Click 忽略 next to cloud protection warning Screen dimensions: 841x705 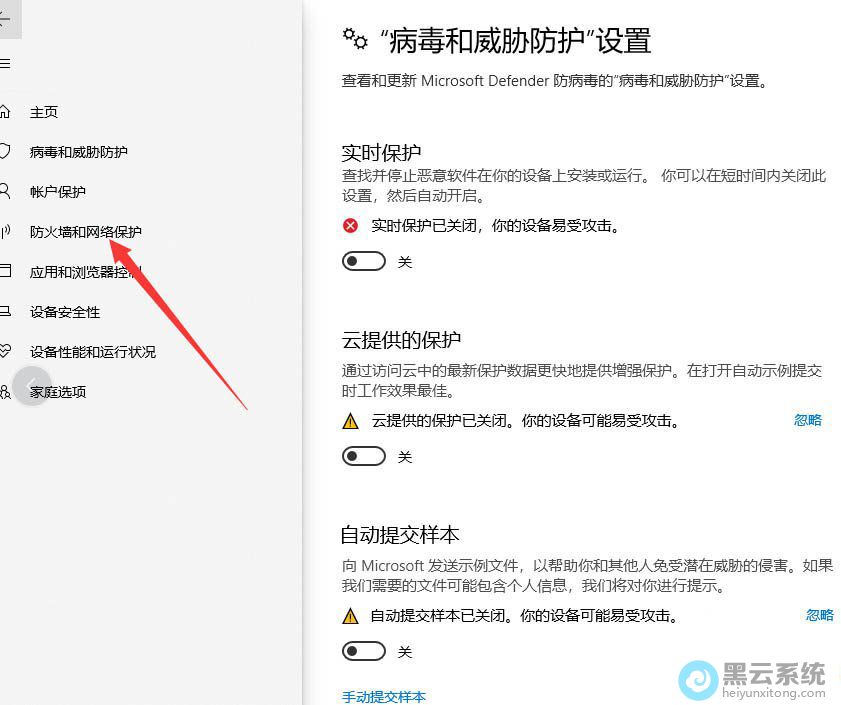point(808,420)
